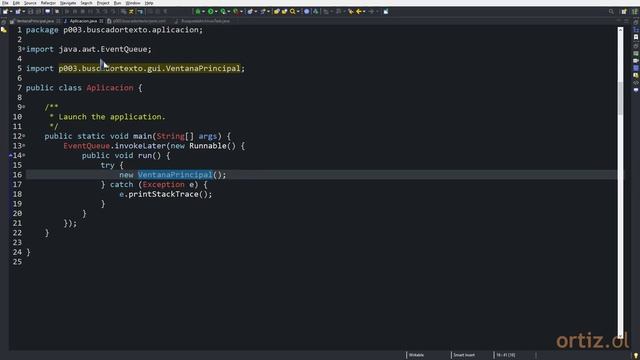
Task: Click the lightbulb tip icon in status bar
Action: [x=636, y=356]
